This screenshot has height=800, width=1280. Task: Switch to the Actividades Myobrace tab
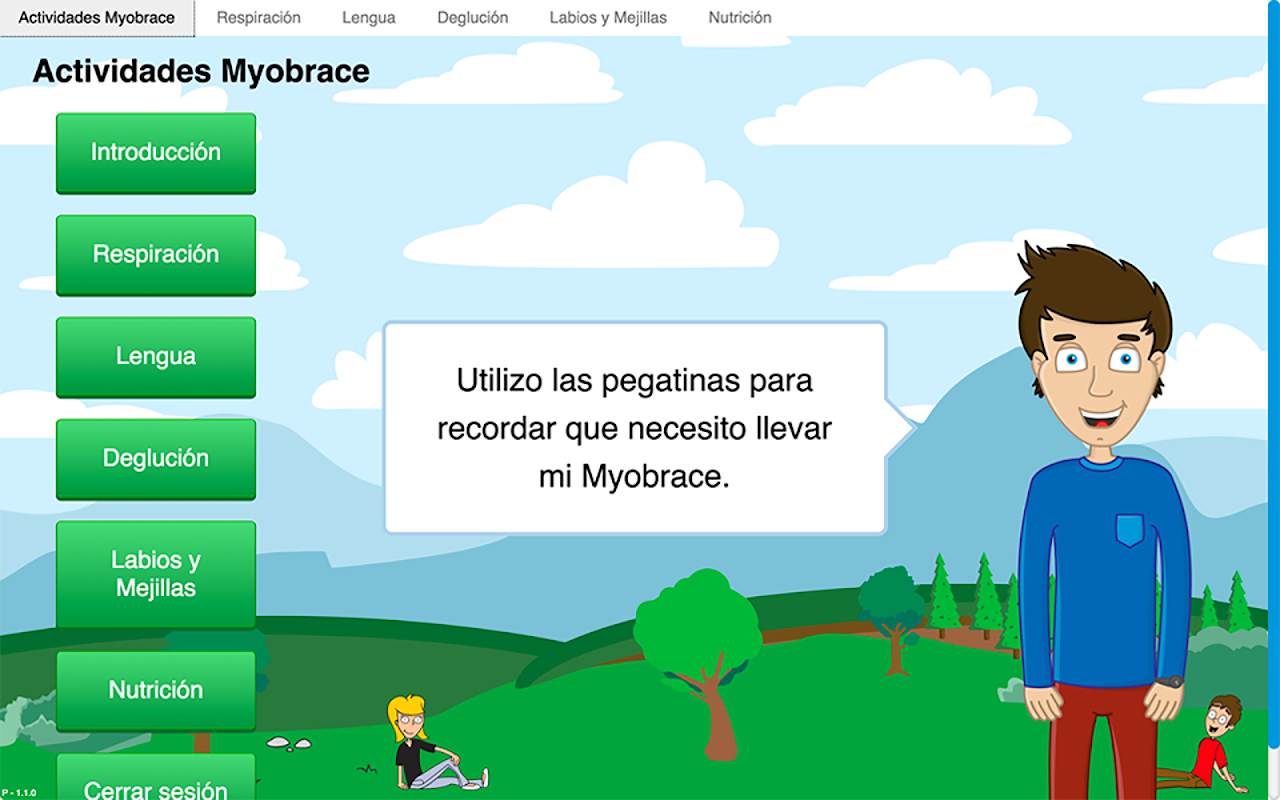[97, 18]
